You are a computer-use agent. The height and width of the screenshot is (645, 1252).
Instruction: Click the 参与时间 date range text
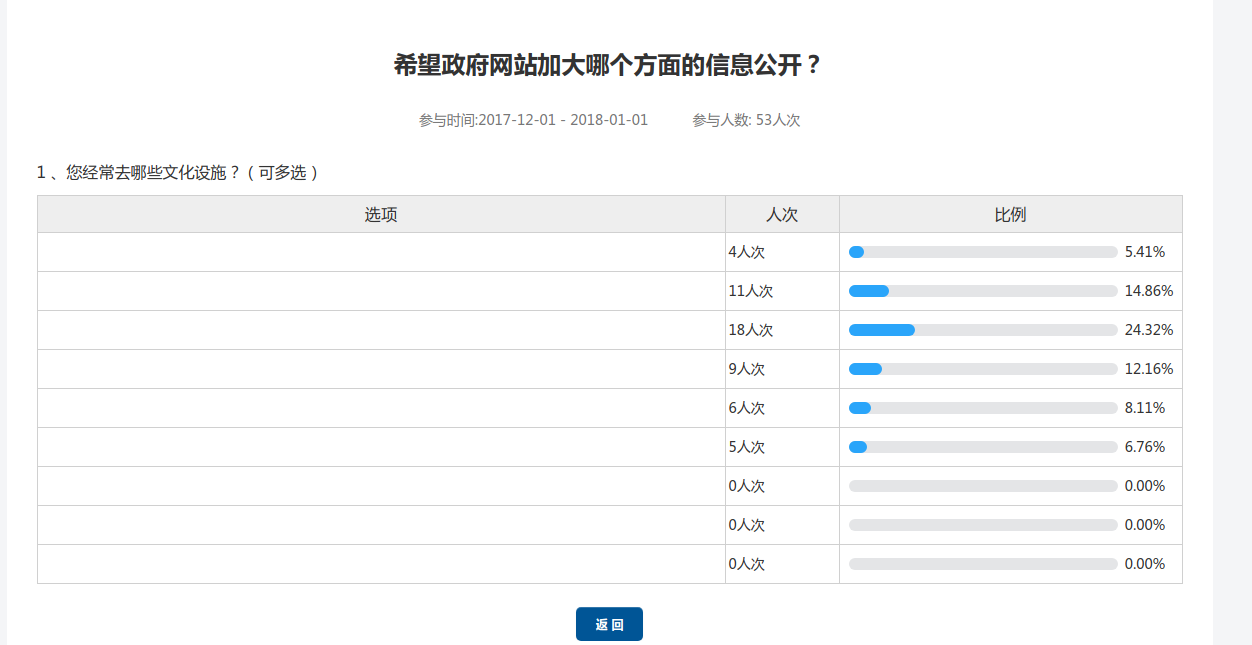pyautogui.click(x=533, y=120)
